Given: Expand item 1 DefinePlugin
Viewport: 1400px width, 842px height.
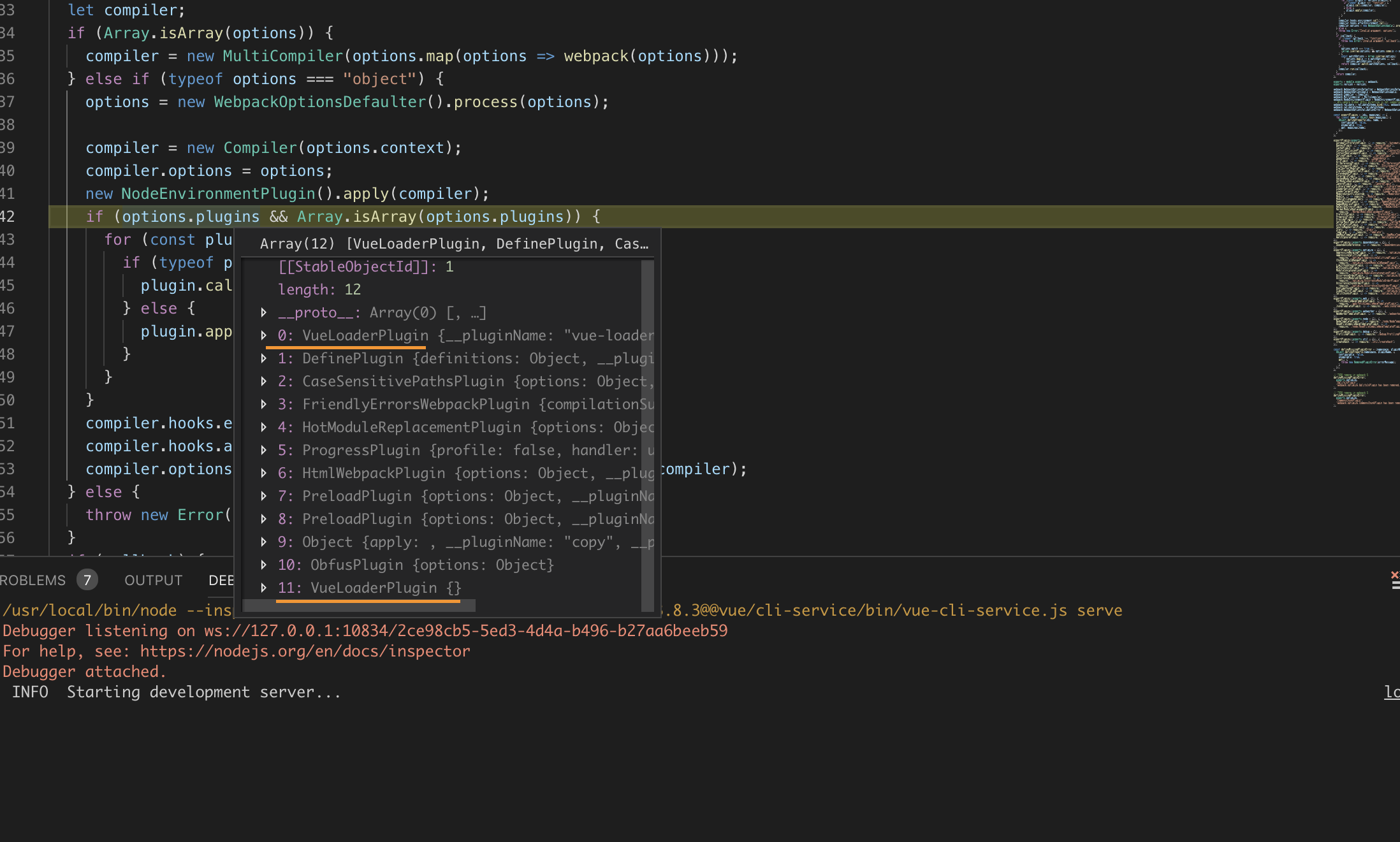Looking at the screenshot, I should click(x=263, y=359).
